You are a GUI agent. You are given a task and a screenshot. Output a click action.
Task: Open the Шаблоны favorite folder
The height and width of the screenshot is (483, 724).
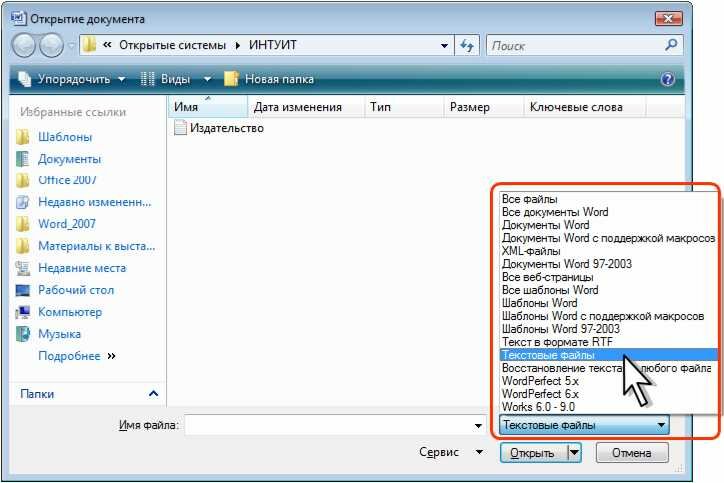[64, 137]
